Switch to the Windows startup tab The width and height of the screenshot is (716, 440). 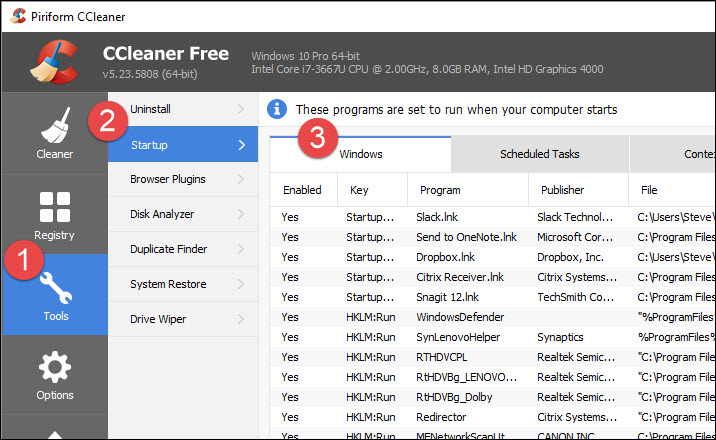point(360,154)
